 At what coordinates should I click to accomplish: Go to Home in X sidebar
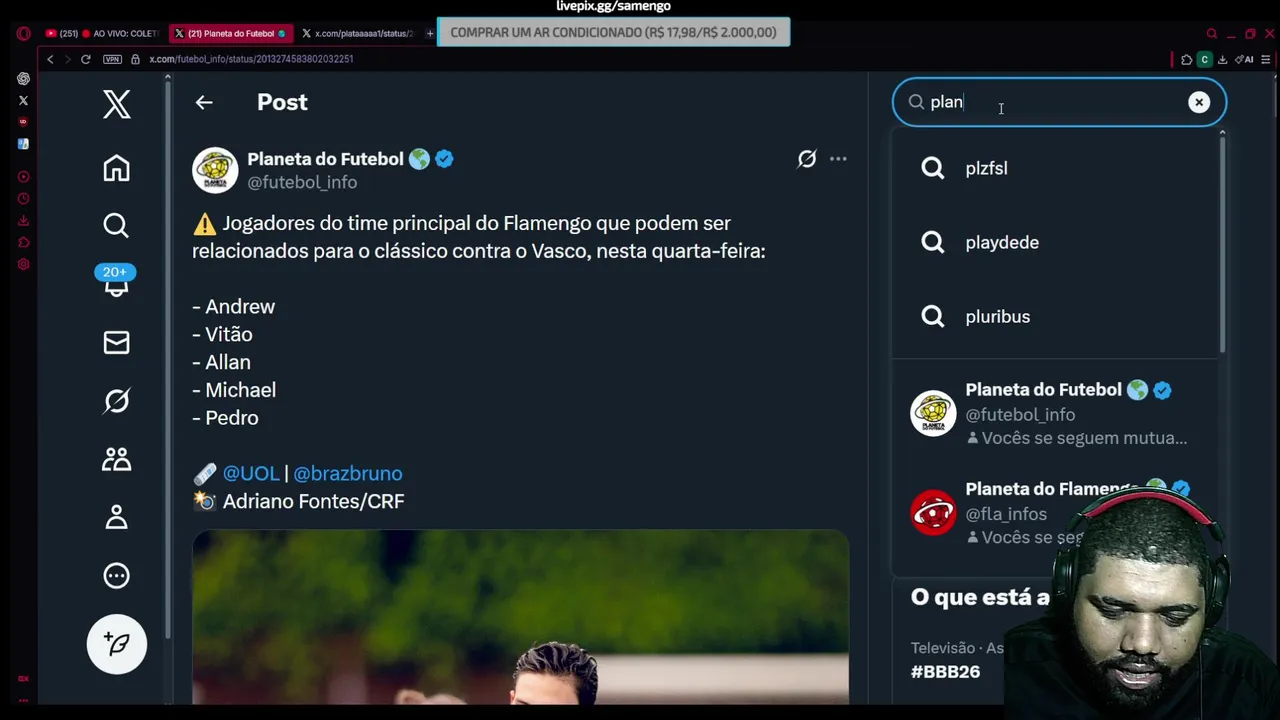click(x=116, y=168)
